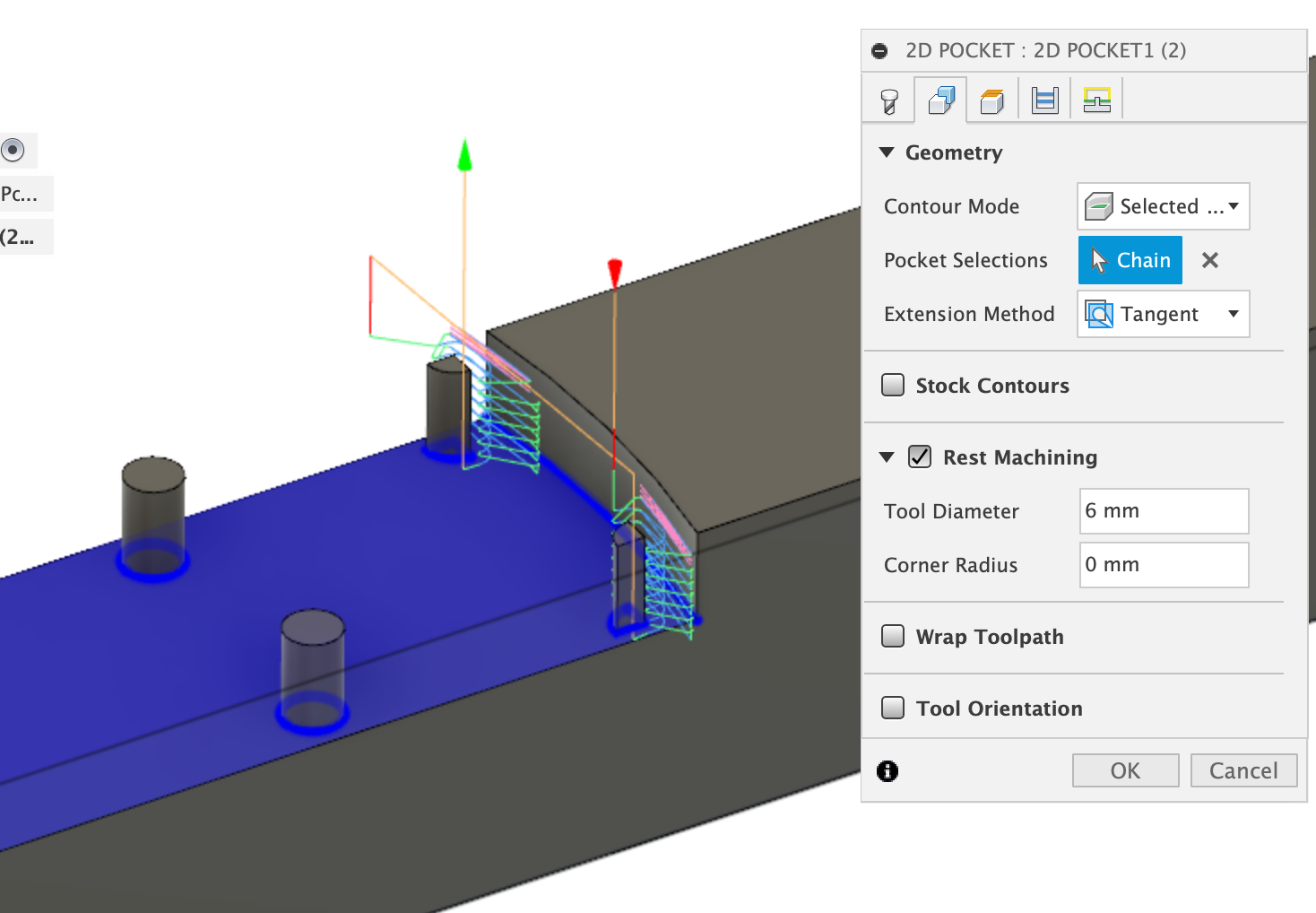This screenshot has width=1316, height=913.
Task: Collapse the Geometry section
Action: pos(887,152)
